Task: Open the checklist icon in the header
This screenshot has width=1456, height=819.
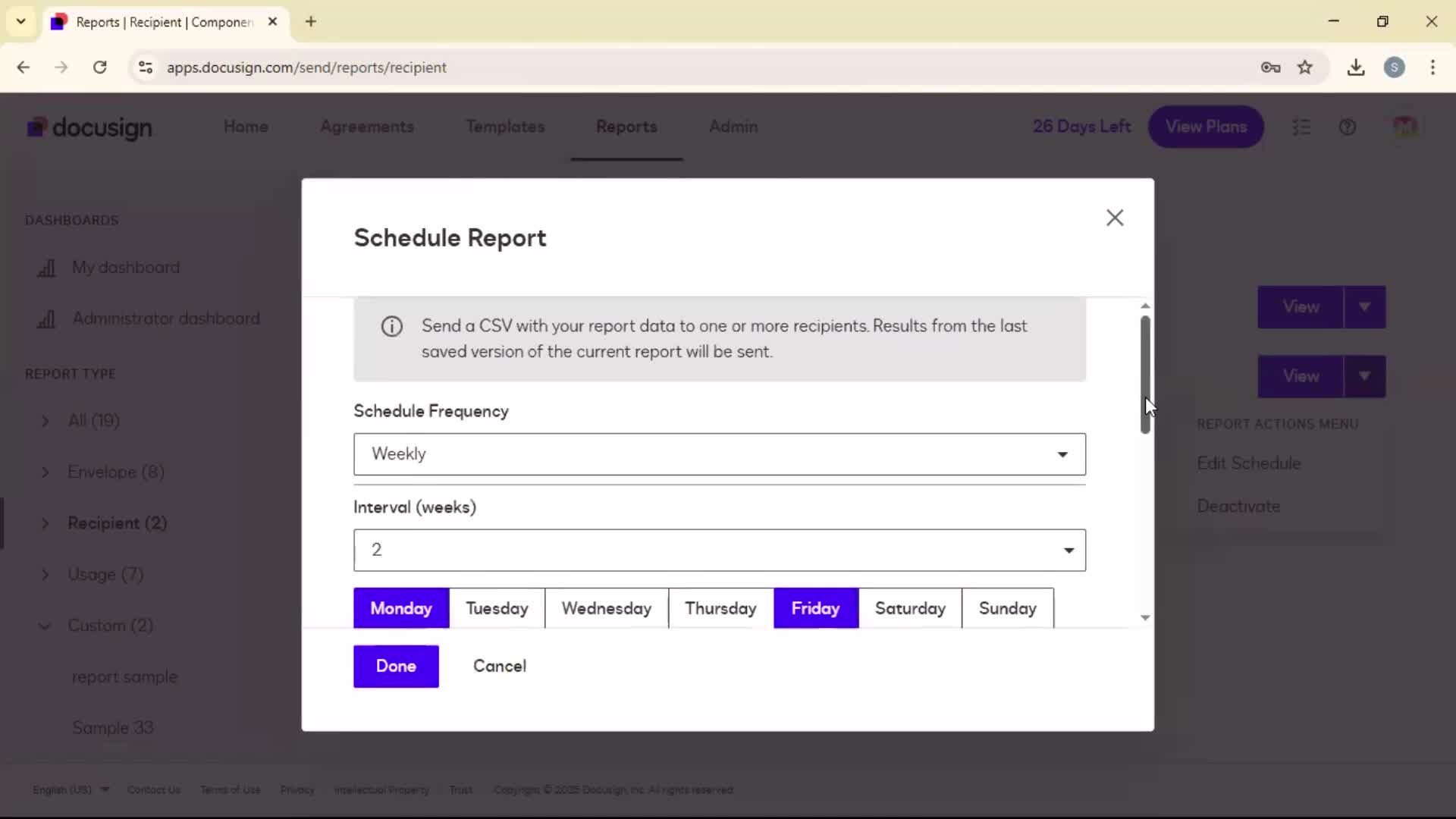Action: (1301, 127)
